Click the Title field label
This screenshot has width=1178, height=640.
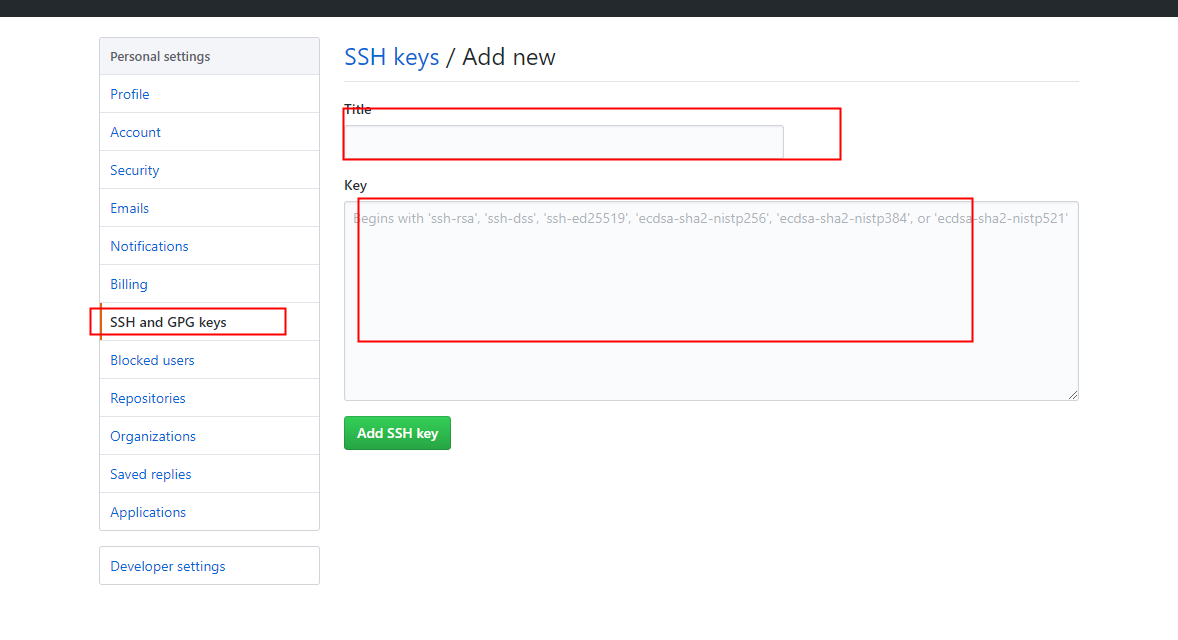tap(357, 109)
